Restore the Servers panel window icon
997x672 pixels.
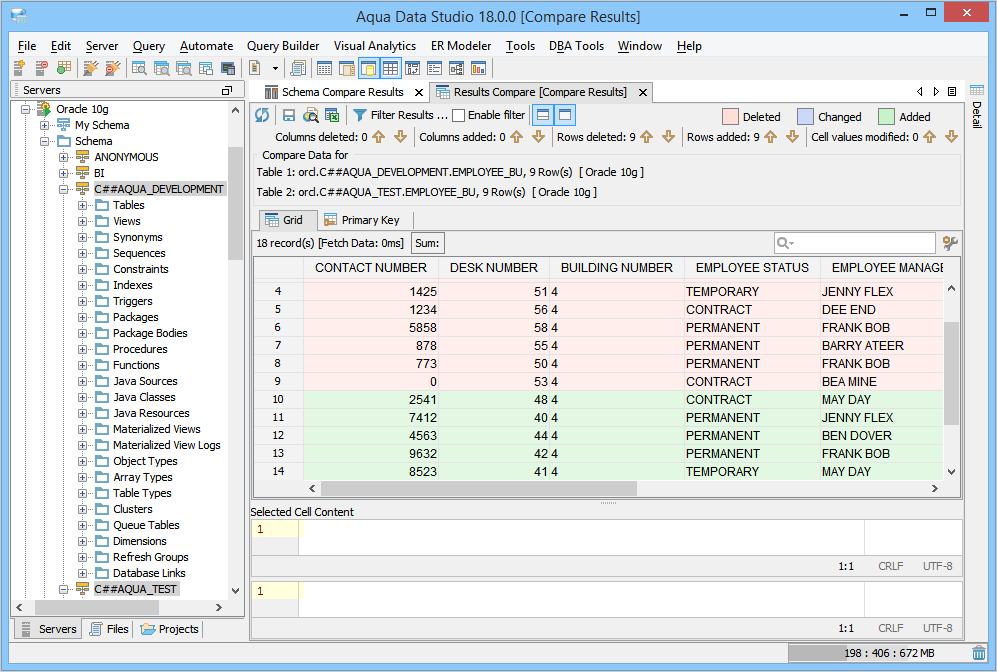pos(226,91)
